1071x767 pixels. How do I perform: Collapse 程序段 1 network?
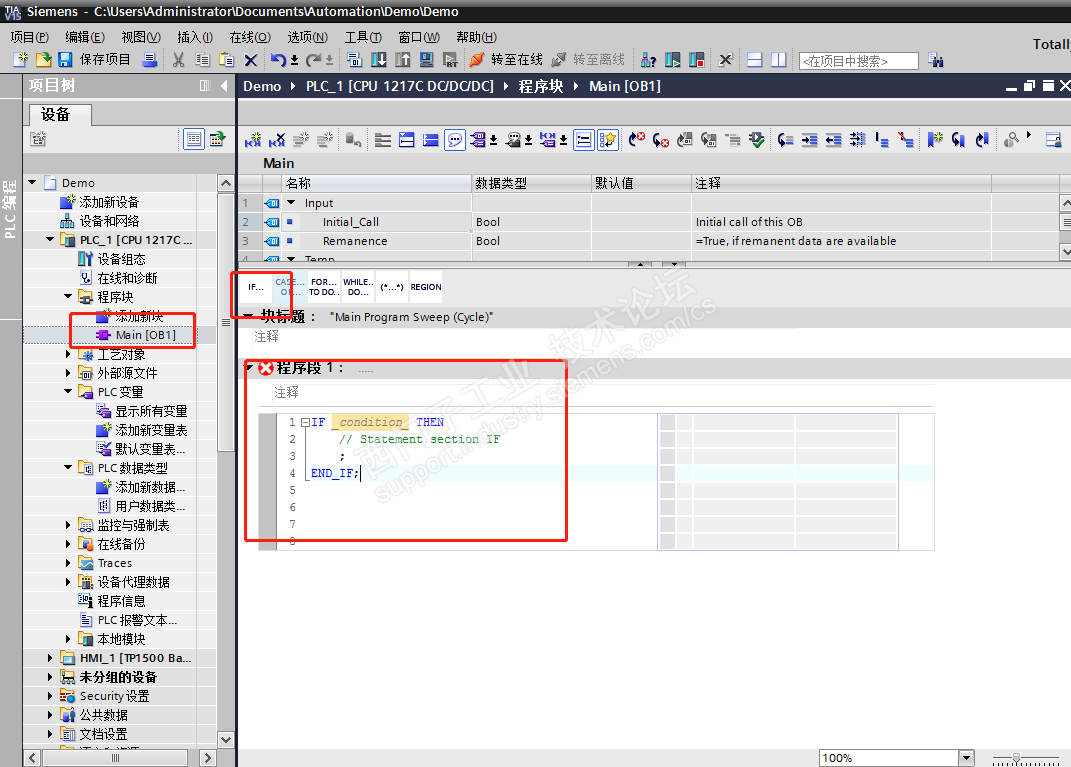pyautogui.click(x=249, y=367)
